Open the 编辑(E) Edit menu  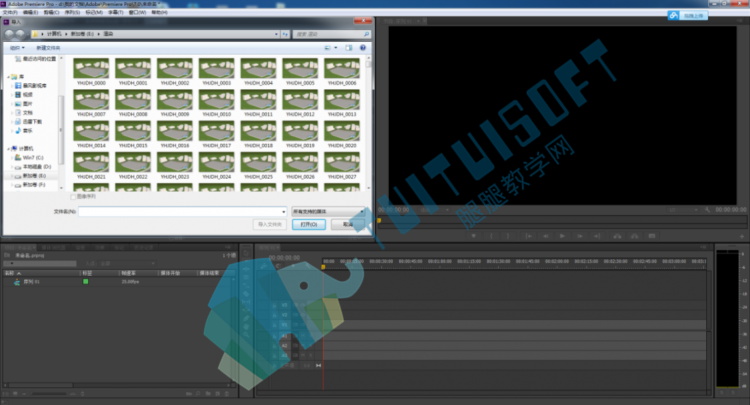pyautogui.click(x=30, y=12)
